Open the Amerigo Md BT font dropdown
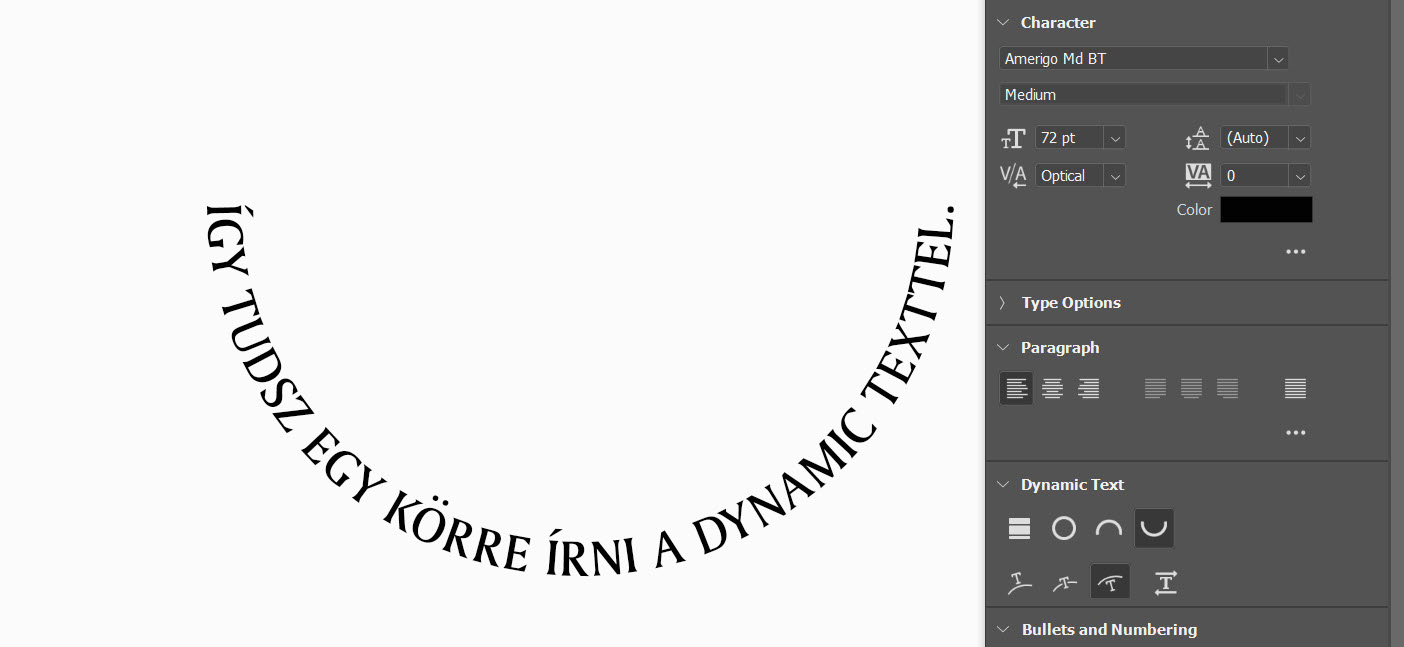Screen dimensions: 1404x647 pos(1277,59)
